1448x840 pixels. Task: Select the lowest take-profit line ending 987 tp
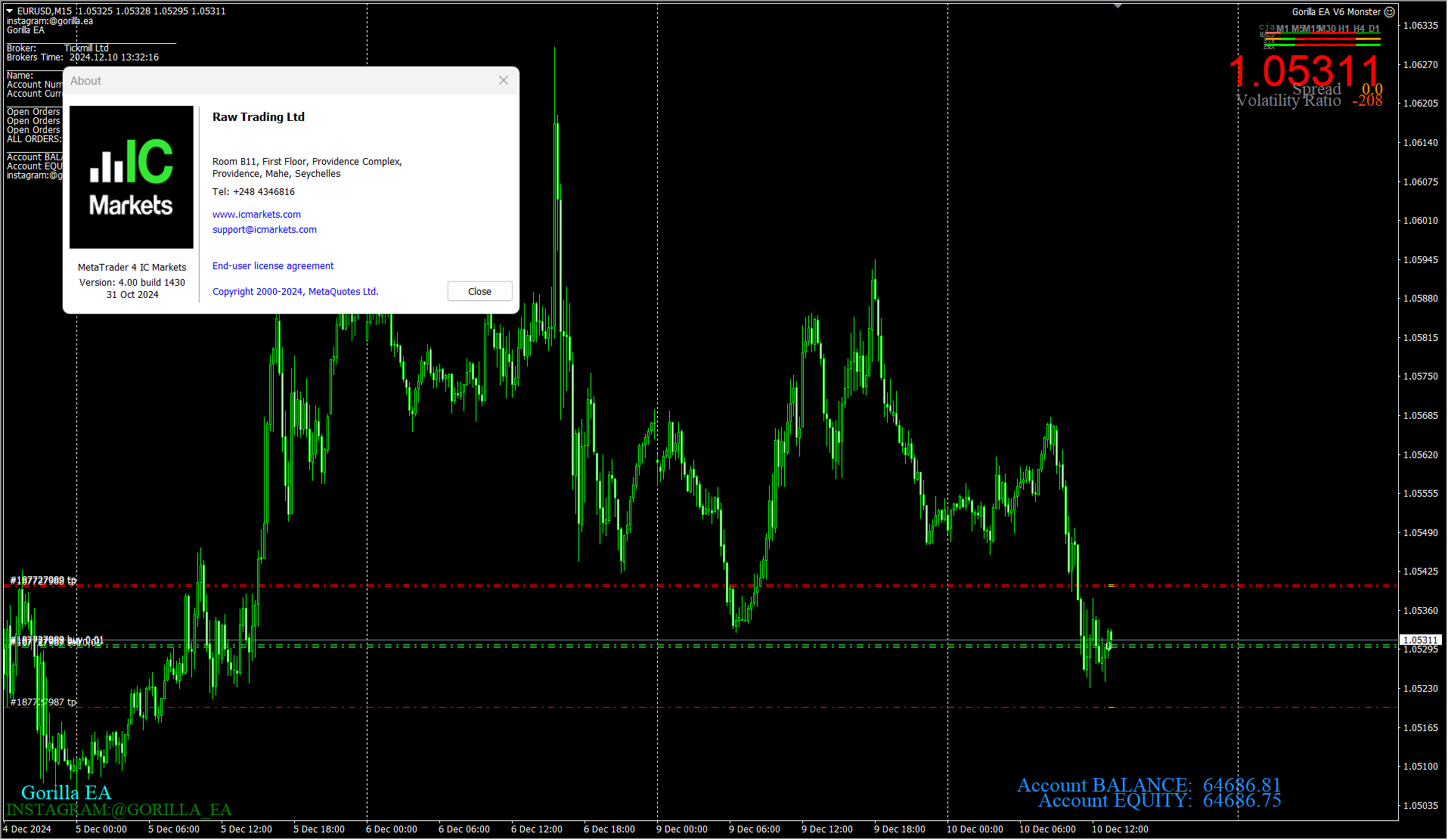43,702
